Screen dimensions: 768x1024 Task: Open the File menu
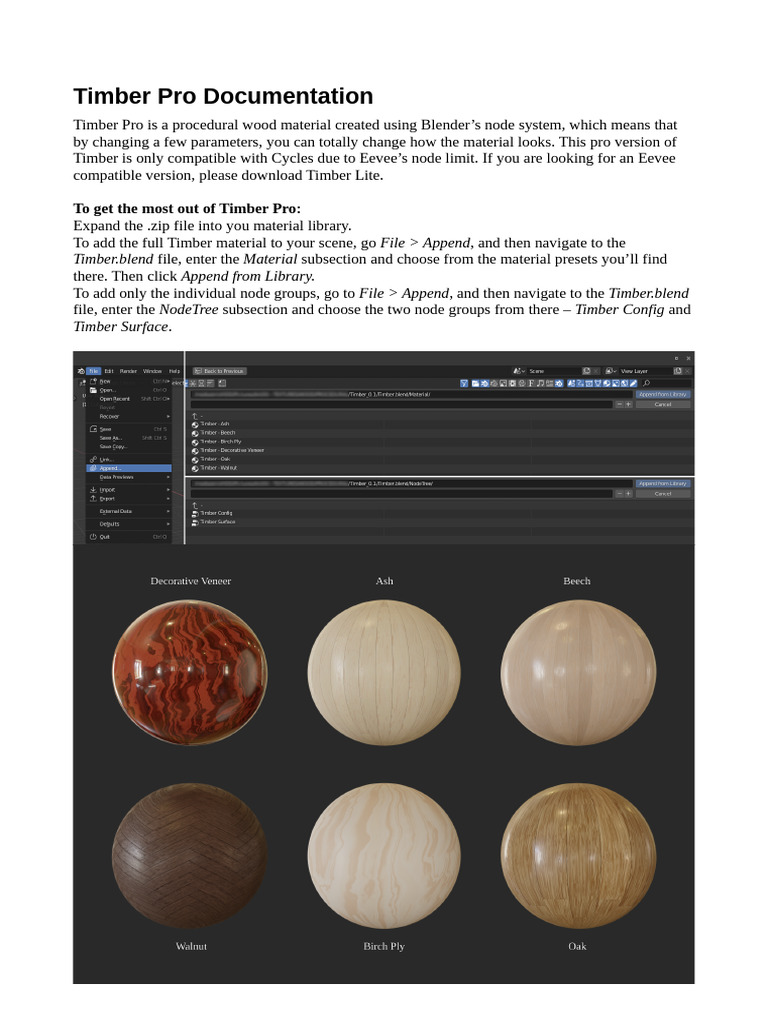click(93, 371)
